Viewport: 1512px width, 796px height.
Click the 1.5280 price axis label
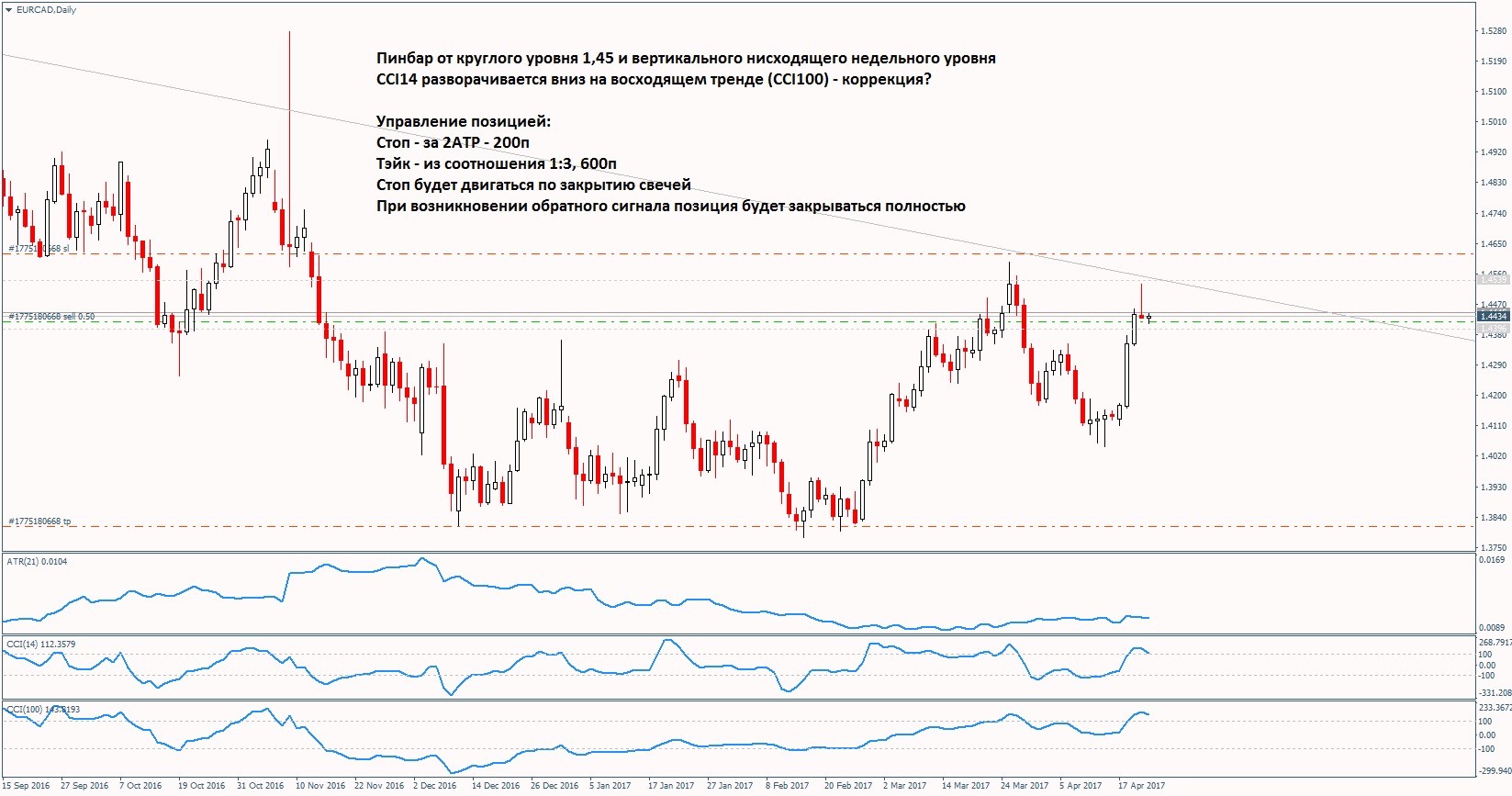pyautogui.click(x=1495, y=30)
